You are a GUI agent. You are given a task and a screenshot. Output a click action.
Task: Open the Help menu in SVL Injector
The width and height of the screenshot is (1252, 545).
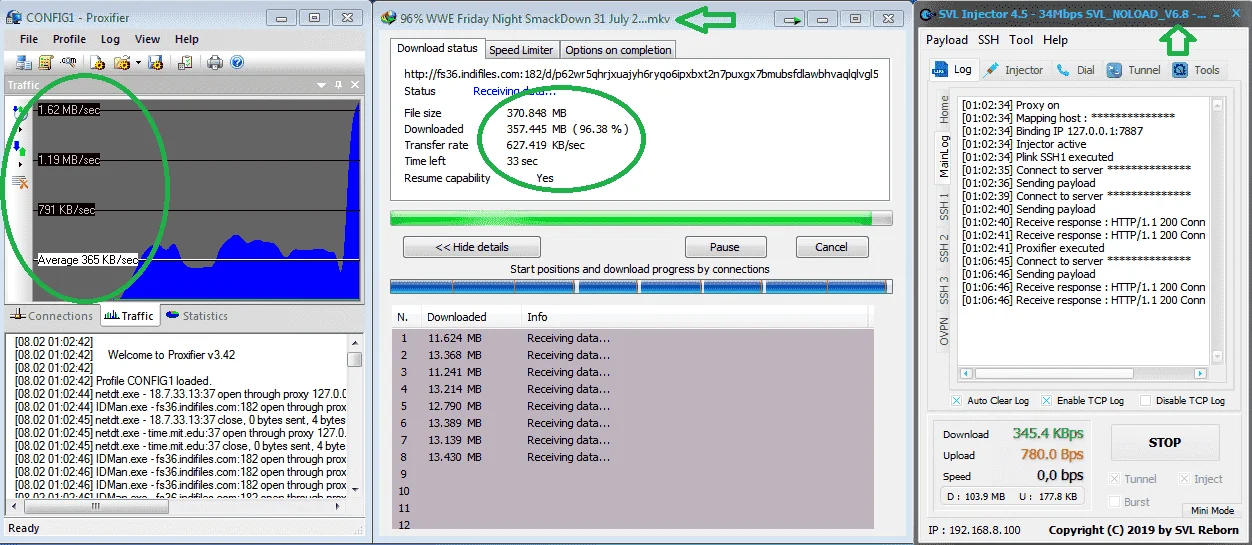tap(1055, 40)
